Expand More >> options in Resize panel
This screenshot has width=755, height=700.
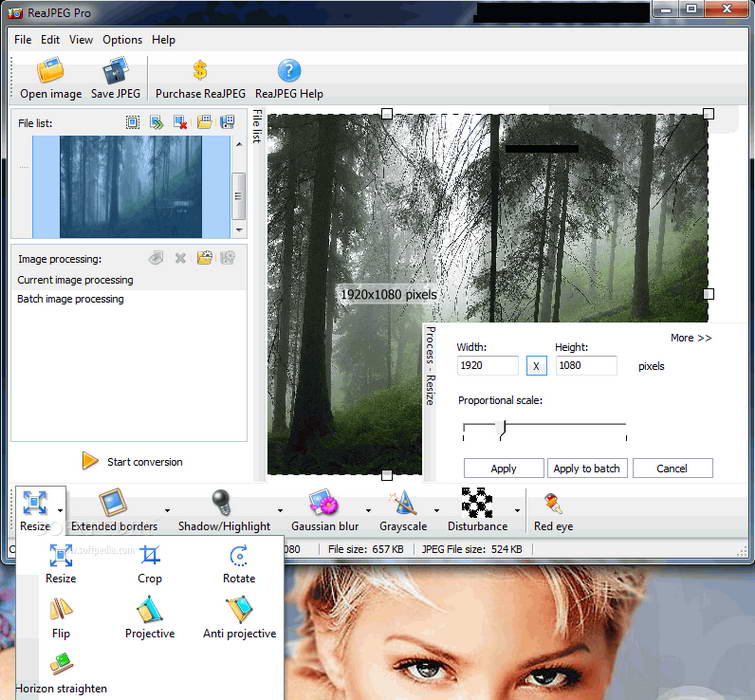[x=690, y=338]
